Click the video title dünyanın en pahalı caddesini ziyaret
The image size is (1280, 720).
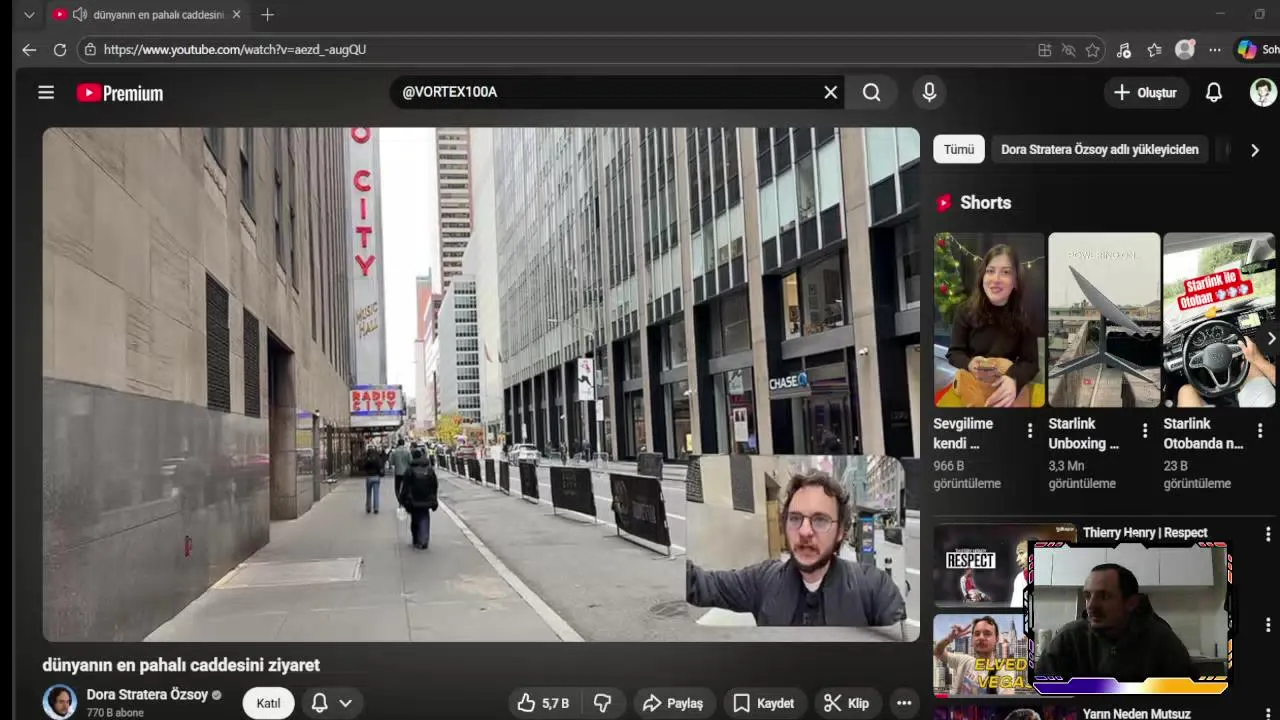coord(181,665)
